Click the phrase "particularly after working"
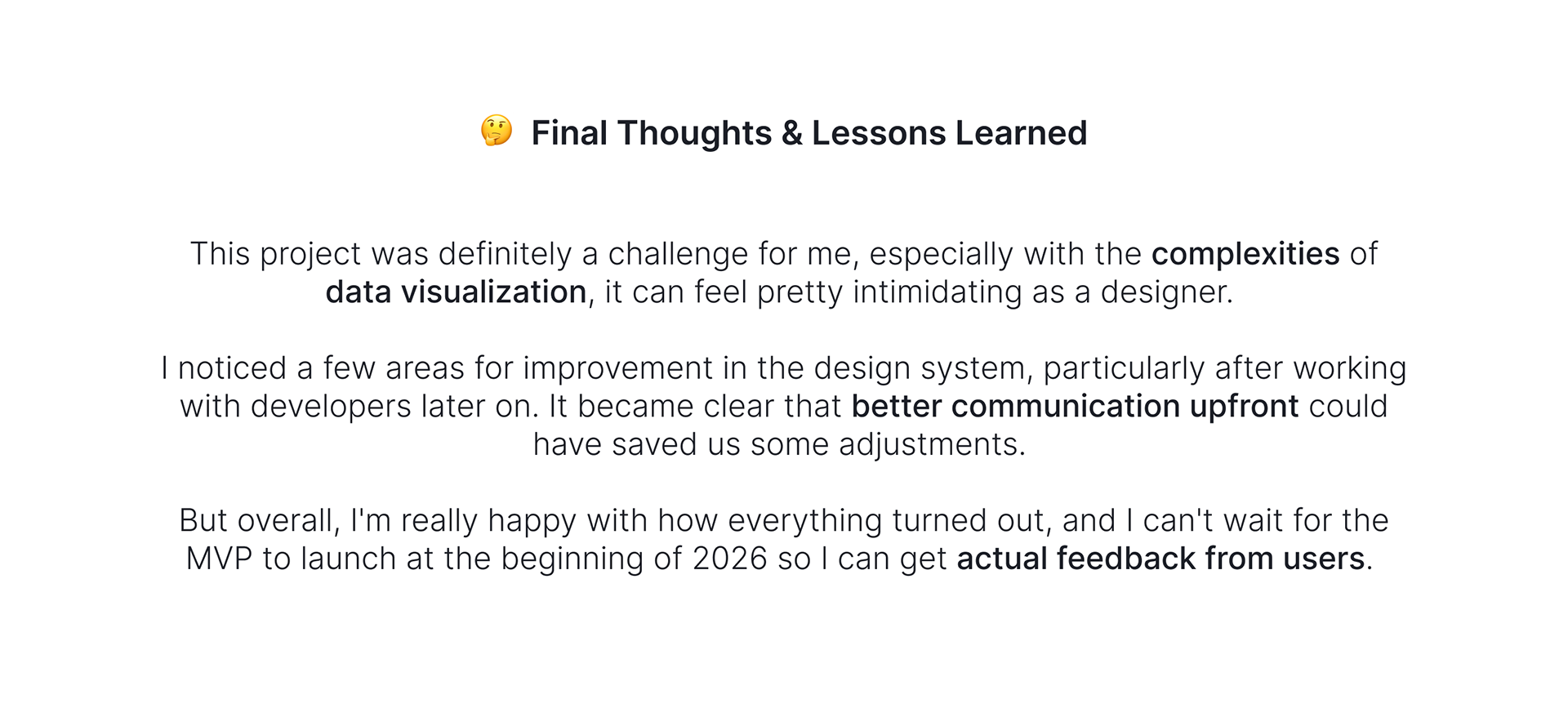The width and height of the screenshot is (1568, 717). 1224,368
